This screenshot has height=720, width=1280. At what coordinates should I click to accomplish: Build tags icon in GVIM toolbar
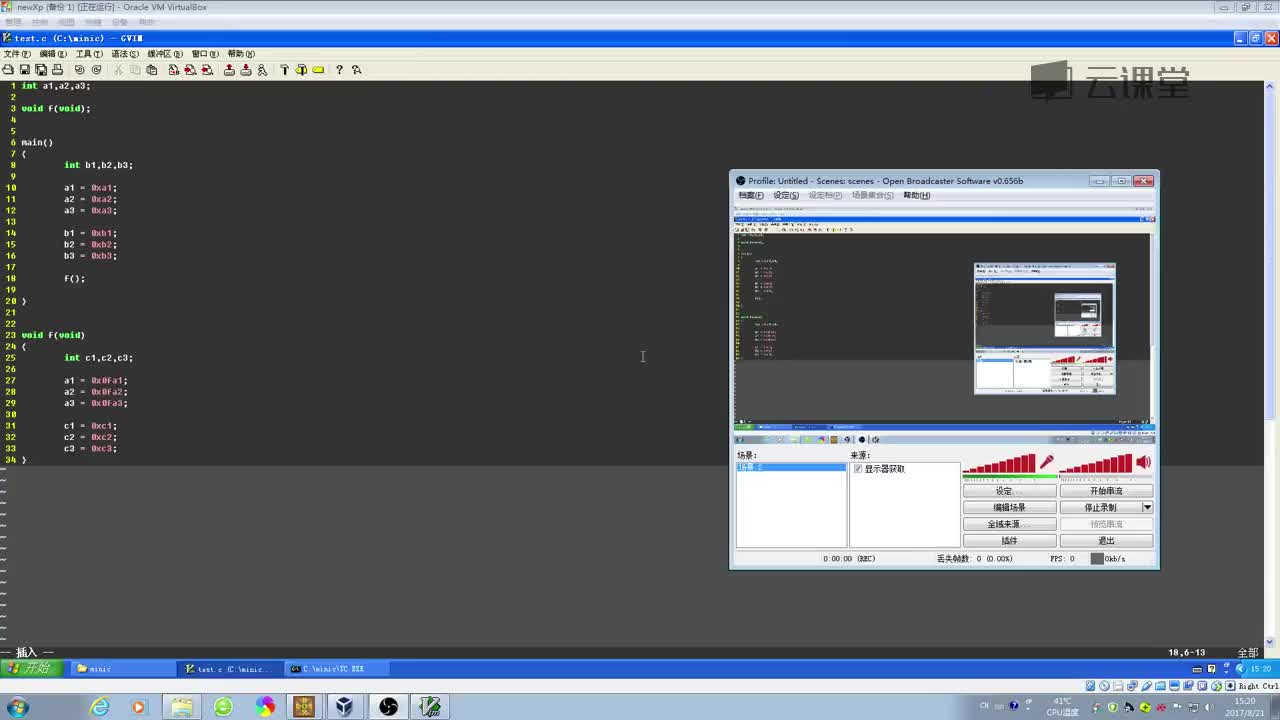tap(301, 70)
